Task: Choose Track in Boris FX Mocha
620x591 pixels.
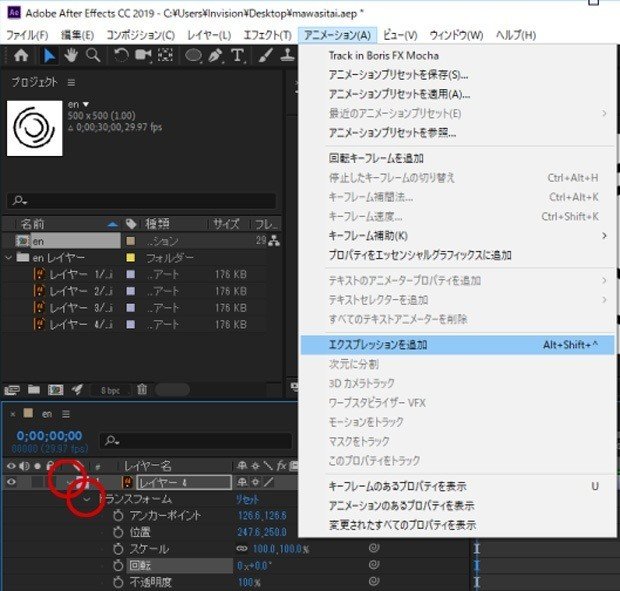Action: pyautogui.click(x=457, y=56)
